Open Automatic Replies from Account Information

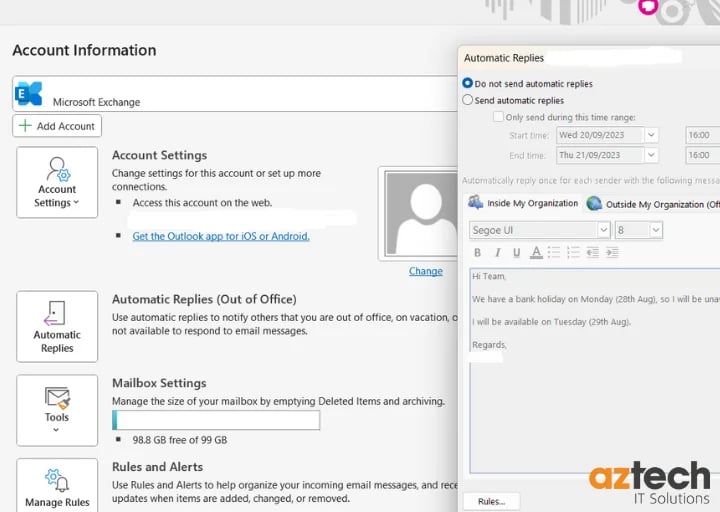(x=57, y=326)
